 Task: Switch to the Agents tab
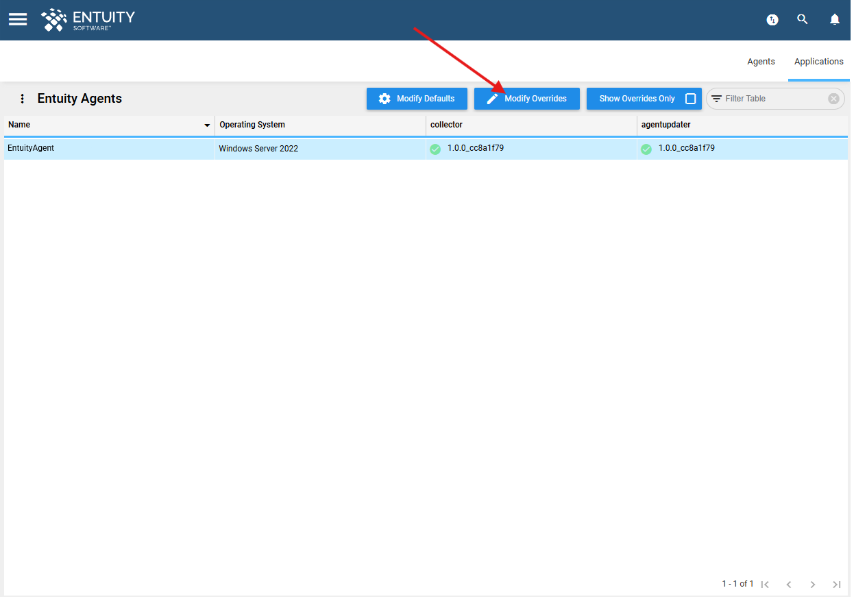(761, 61)
